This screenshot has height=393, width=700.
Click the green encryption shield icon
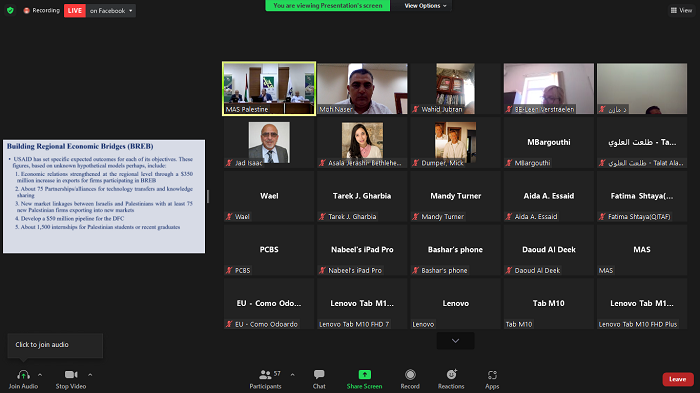tap(10, 10)
